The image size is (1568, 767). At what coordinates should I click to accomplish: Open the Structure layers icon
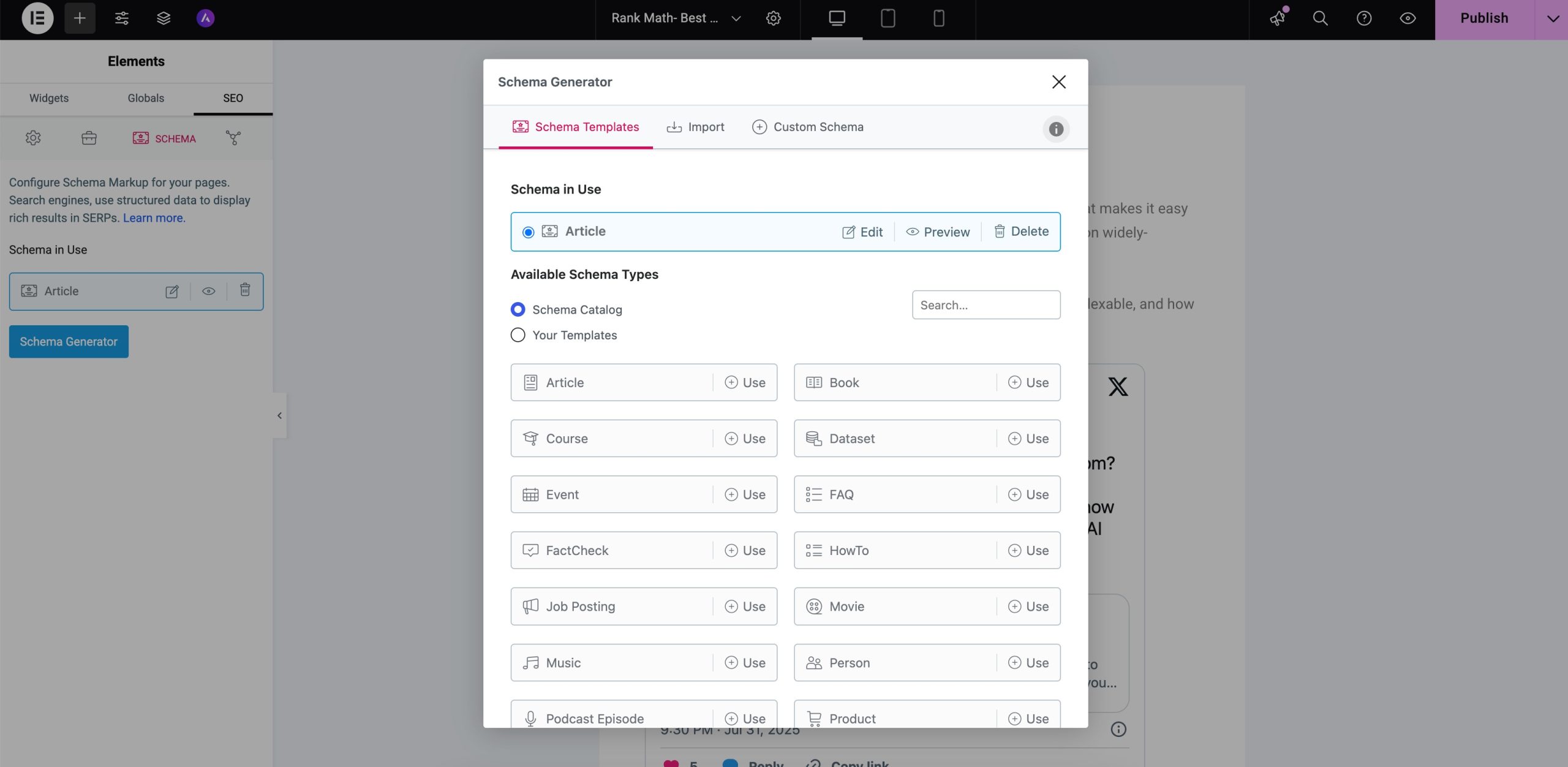(163, 18)
